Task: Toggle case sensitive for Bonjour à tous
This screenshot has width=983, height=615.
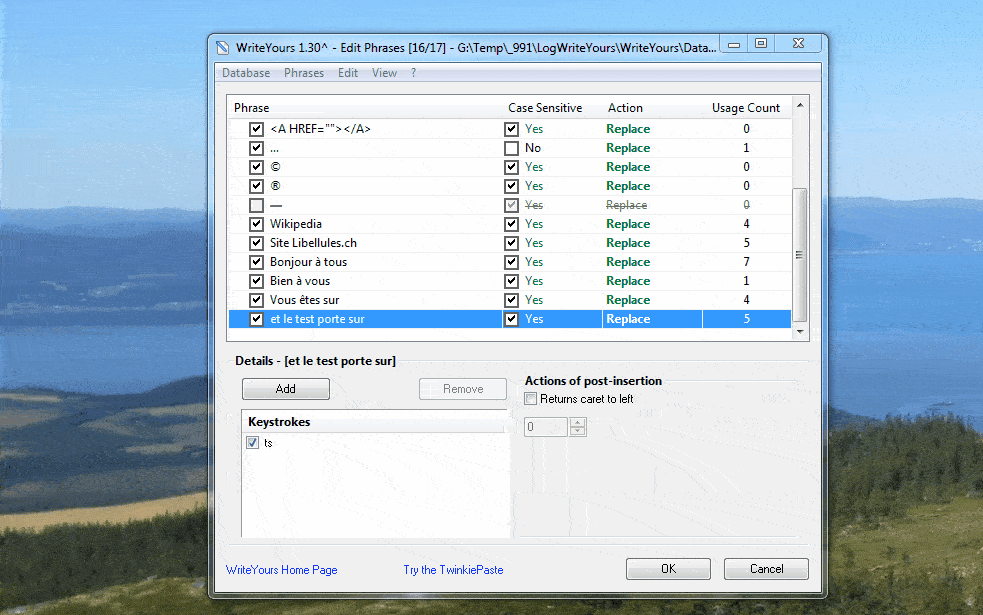Action: [x=512, y=262]
